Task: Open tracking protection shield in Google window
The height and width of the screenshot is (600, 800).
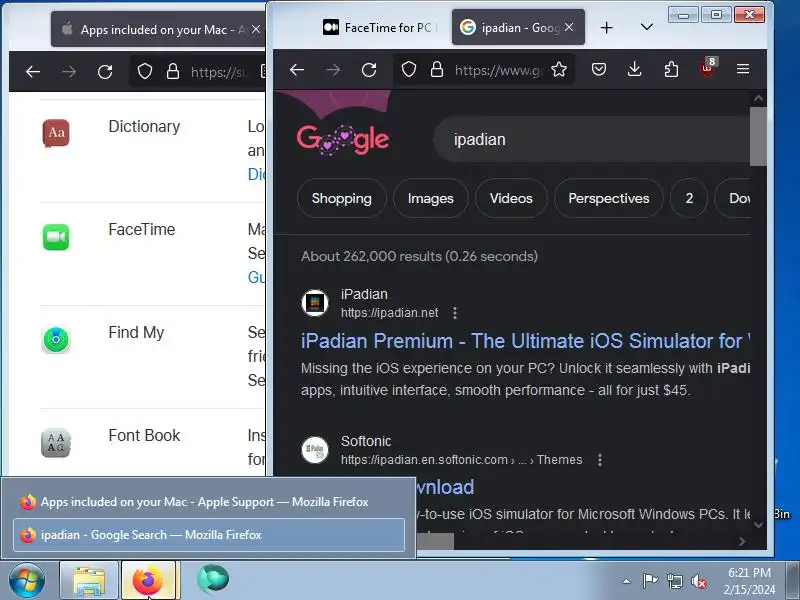Action: coord(409,69)
